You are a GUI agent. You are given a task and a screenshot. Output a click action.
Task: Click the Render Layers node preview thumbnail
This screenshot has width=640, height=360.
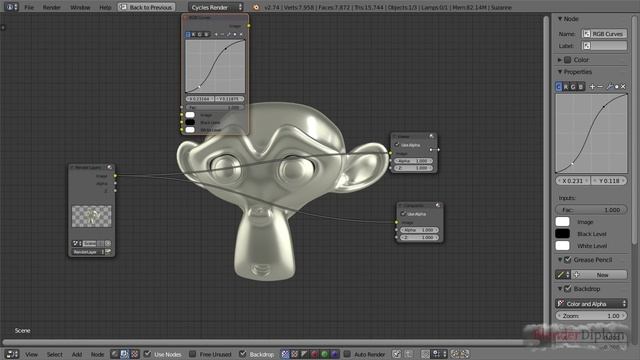(91, 216)
